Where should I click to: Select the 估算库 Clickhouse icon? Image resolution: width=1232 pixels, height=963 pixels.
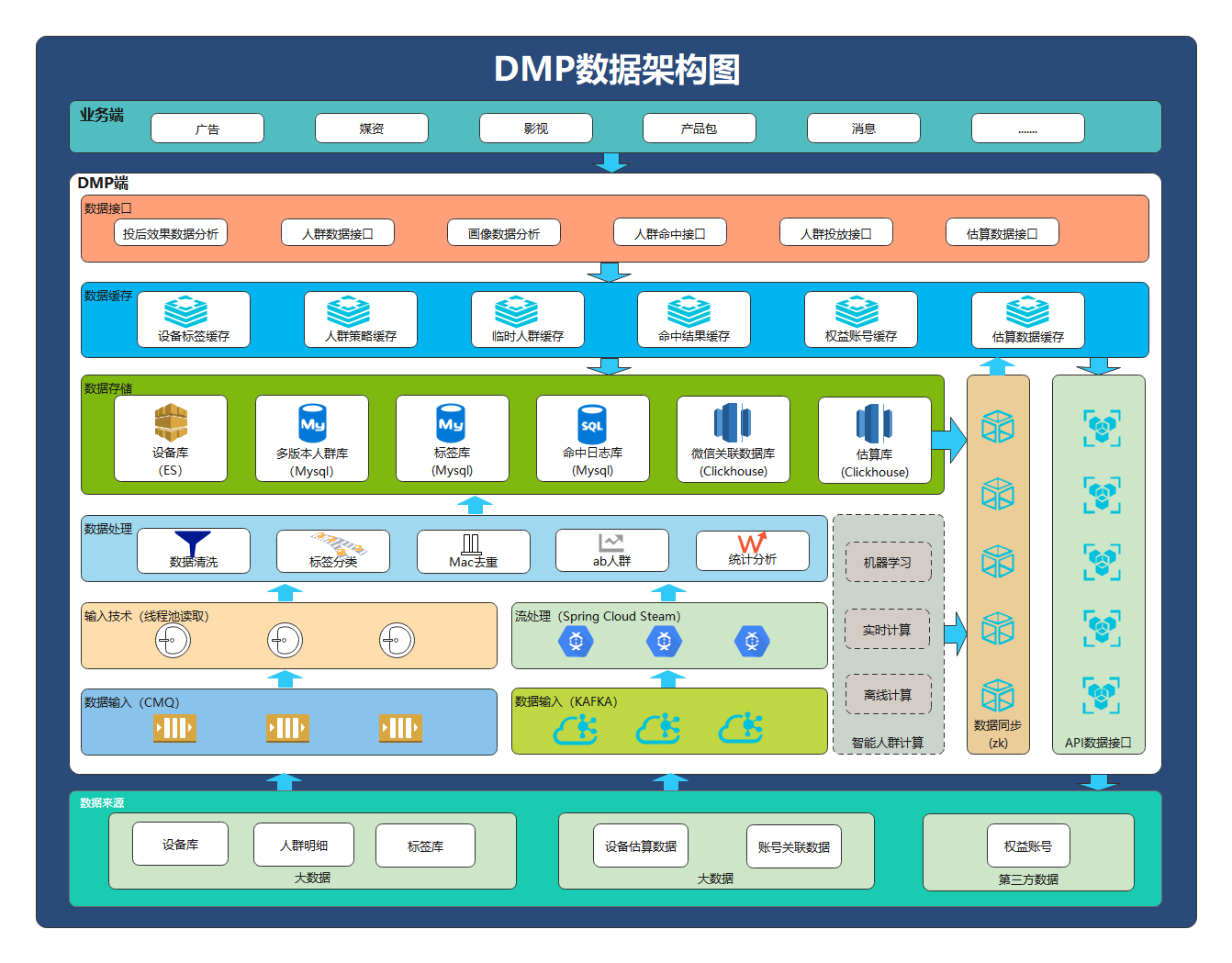(x=874, y=424)
